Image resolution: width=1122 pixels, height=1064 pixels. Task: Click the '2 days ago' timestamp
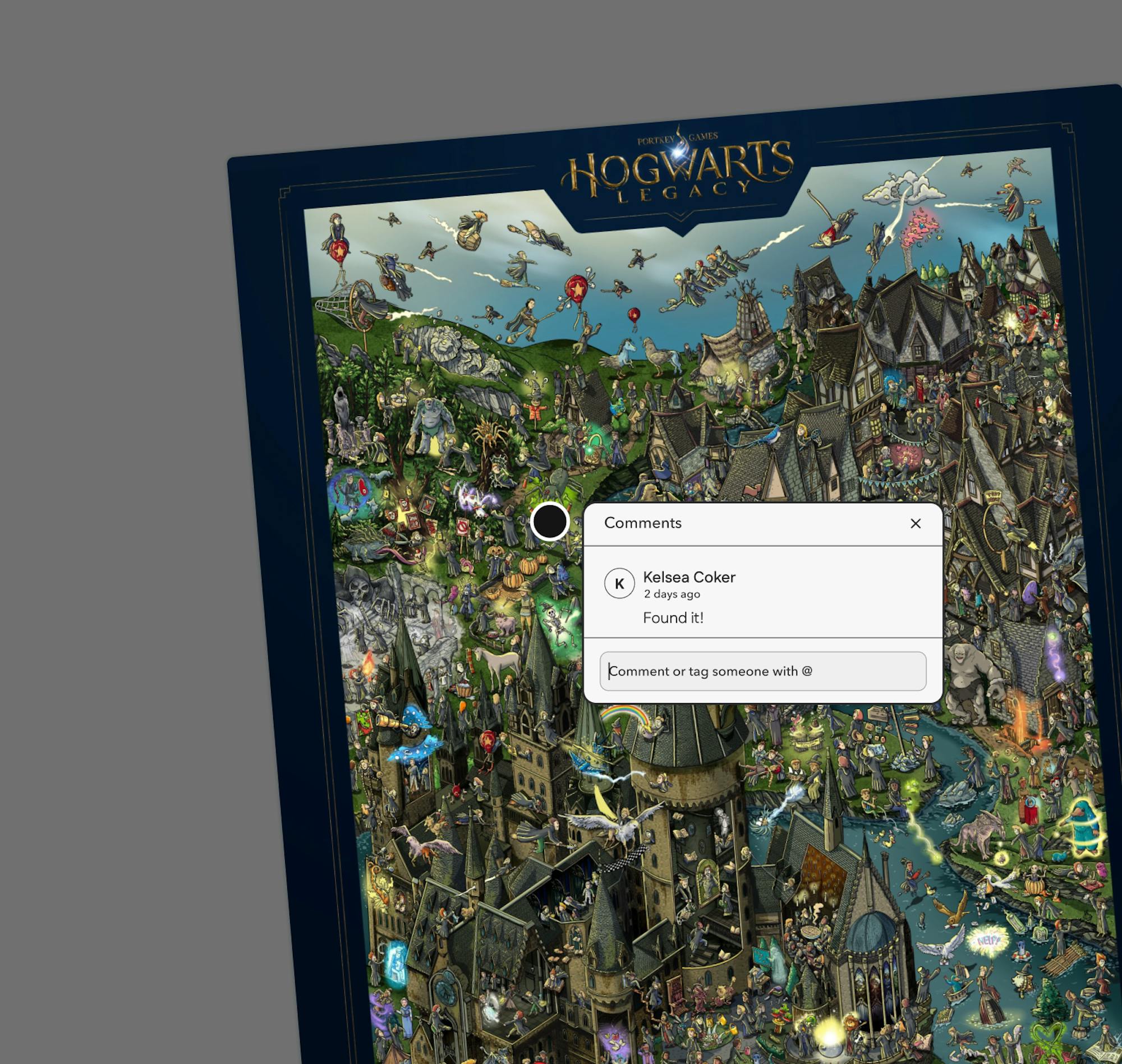pos(672,594)
